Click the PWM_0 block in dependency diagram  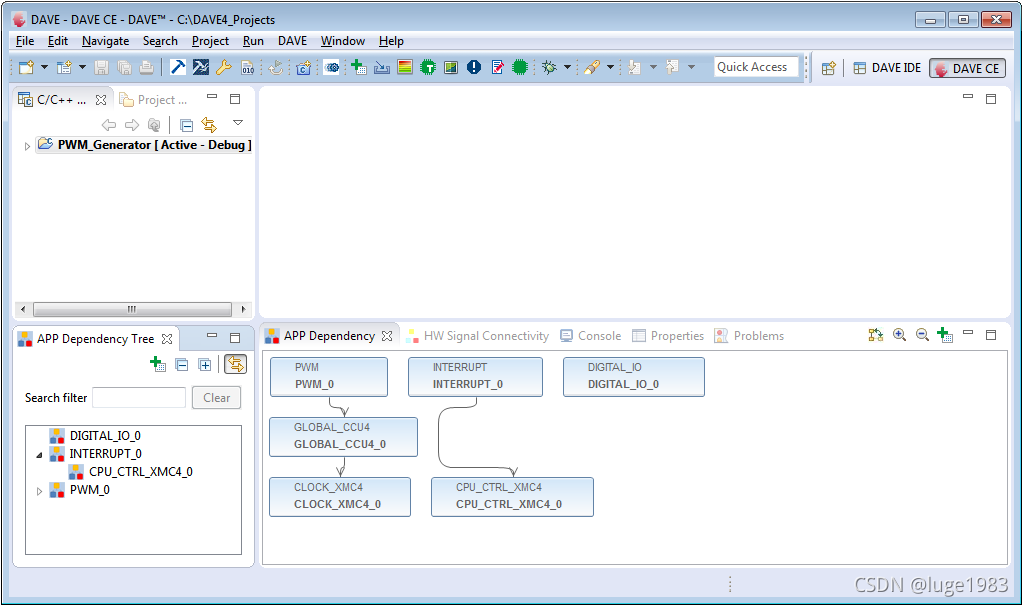pyautogui.click(x=329, y=376)
